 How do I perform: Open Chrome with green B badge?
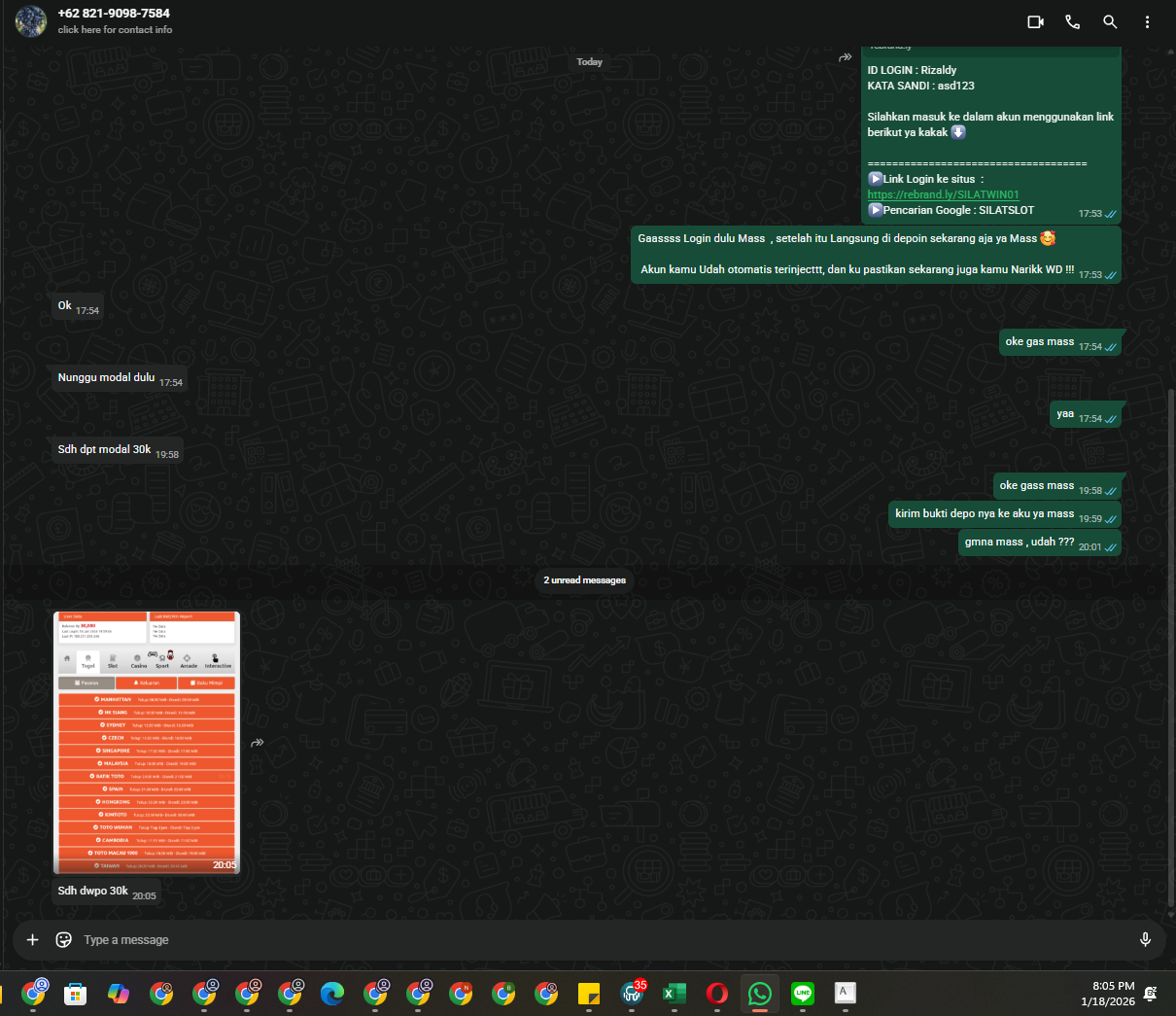click(503, 994)
